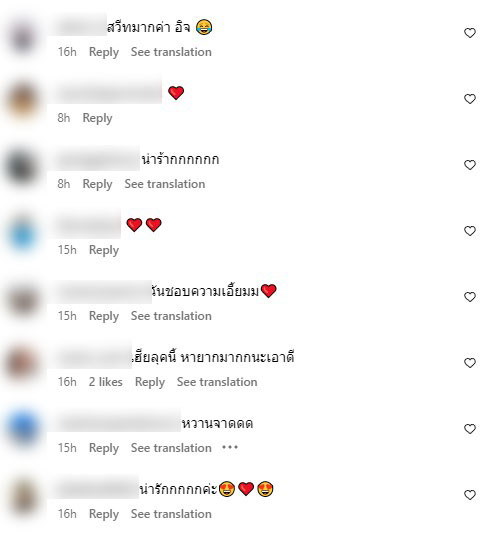Open blue avatar of หวานจาดดด commenter
Image resolution: width=486 pixels, height=537 pixels.
tap(23, 428)
